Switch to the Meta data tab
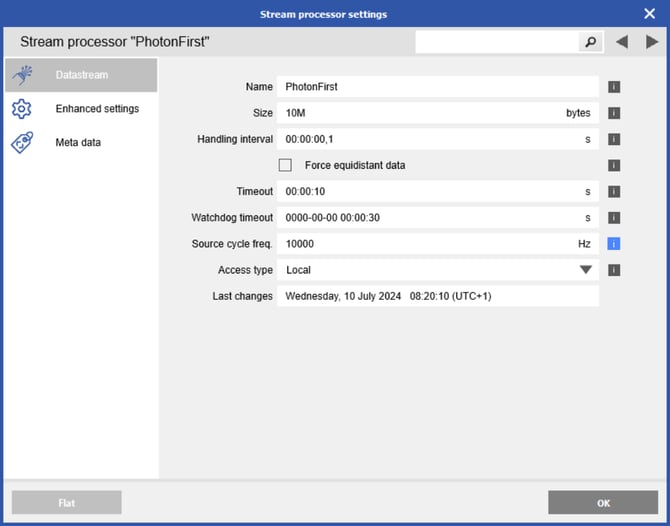Viewport: 670px width, 526px height. pyautogui.click(x=80, y=143)
